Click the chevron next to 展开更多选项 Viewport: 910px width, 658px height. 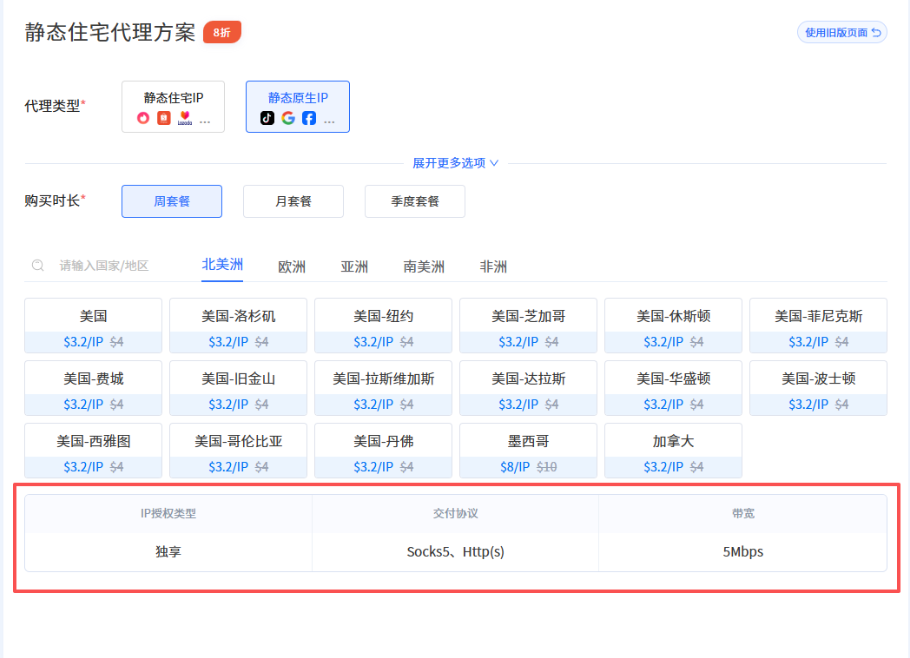[494, 163]
